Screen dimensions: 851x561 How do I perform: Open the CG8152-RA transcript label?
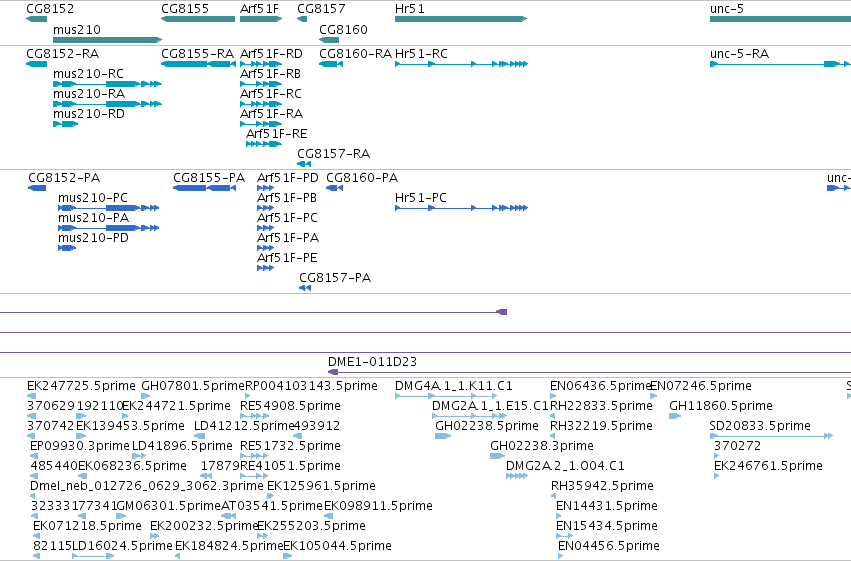click(62, 54)
